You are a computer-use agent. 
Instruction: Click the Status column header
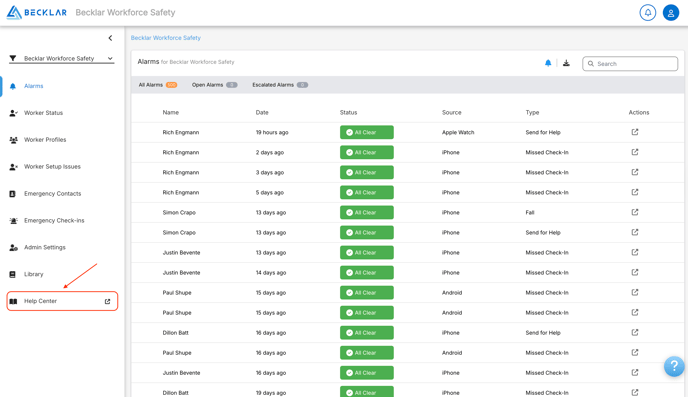348,112
